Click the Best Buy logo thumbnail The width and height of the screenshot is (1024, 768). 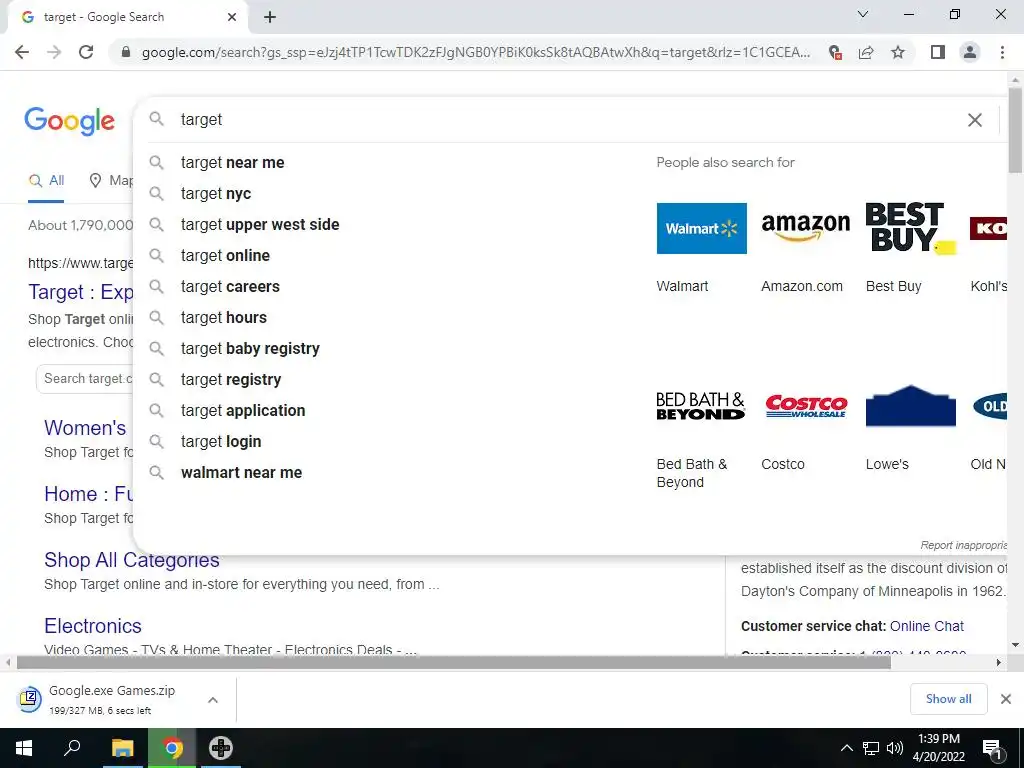[x=910, y=228]
